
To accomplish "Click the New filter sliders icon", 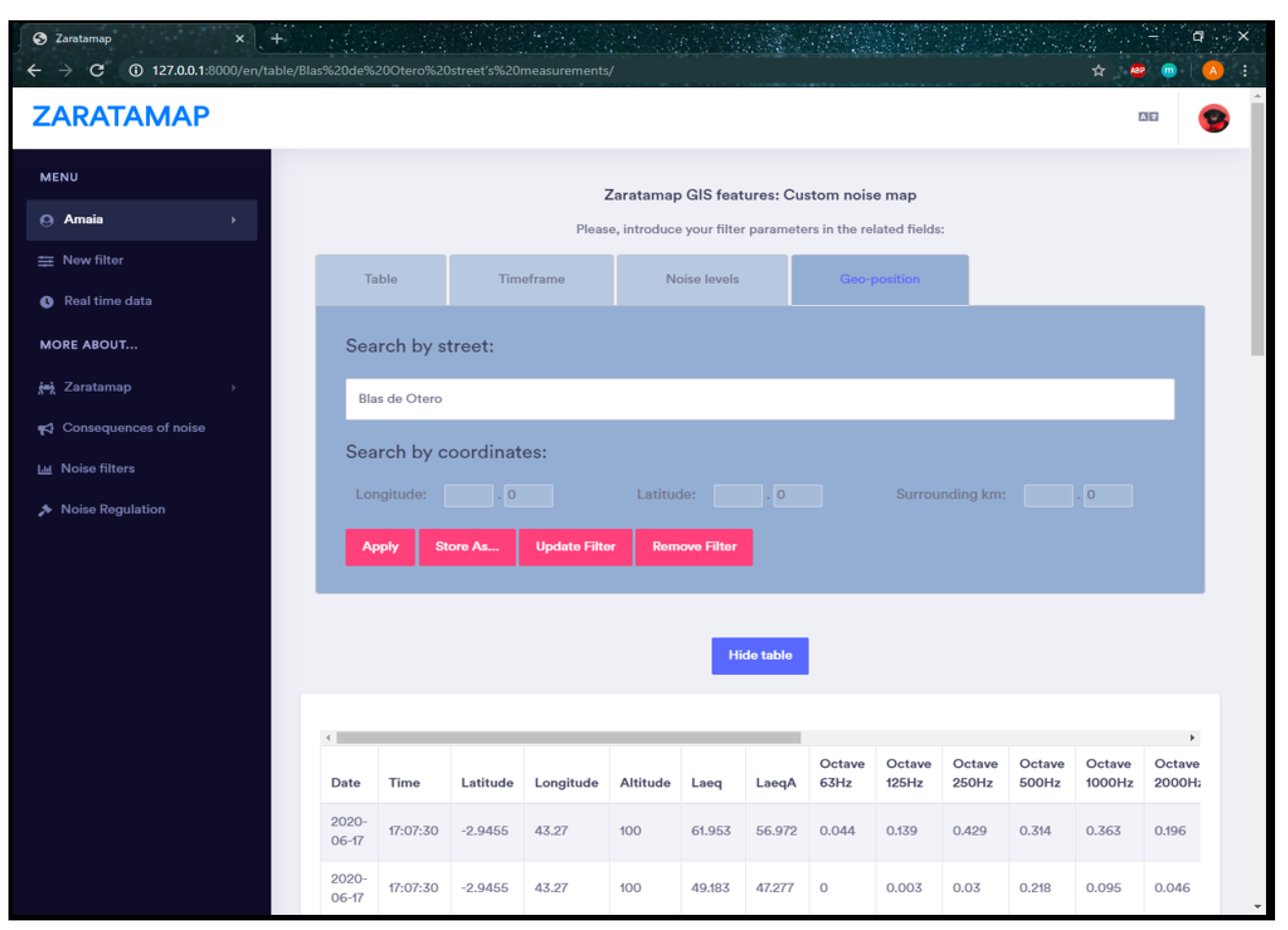I will click(x=46, y=262).
